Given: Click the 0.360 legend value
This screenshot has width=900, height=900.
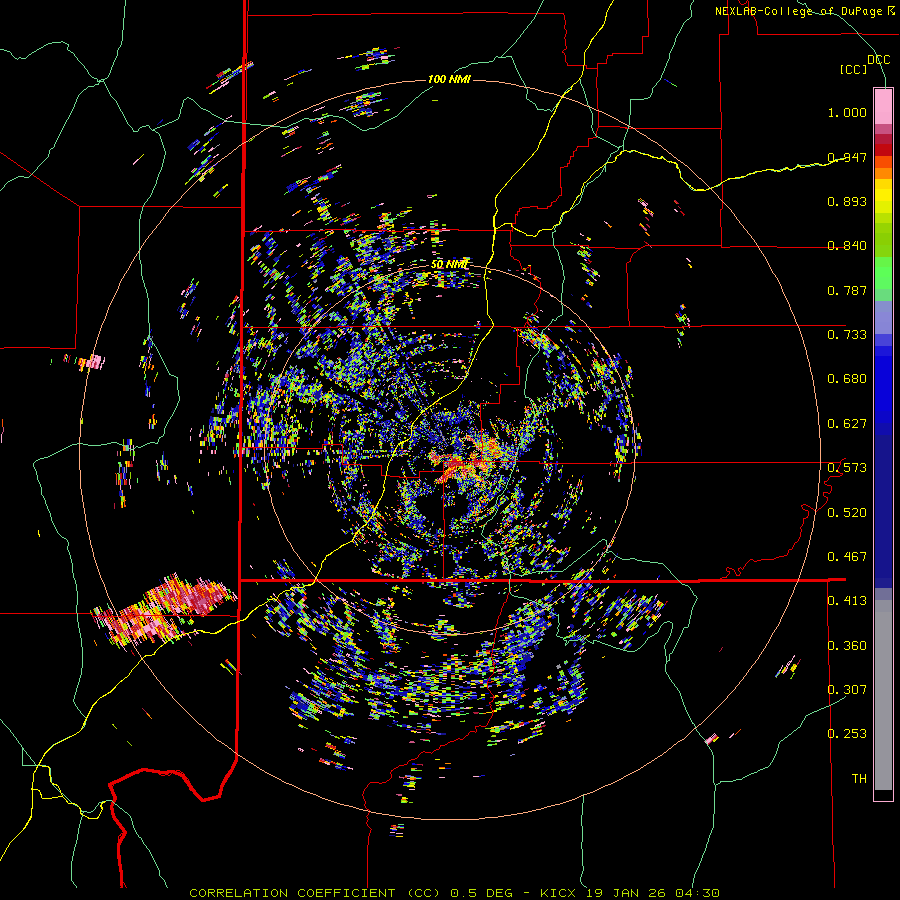Looking at the screenshot, I should click(x=847, y=646).
